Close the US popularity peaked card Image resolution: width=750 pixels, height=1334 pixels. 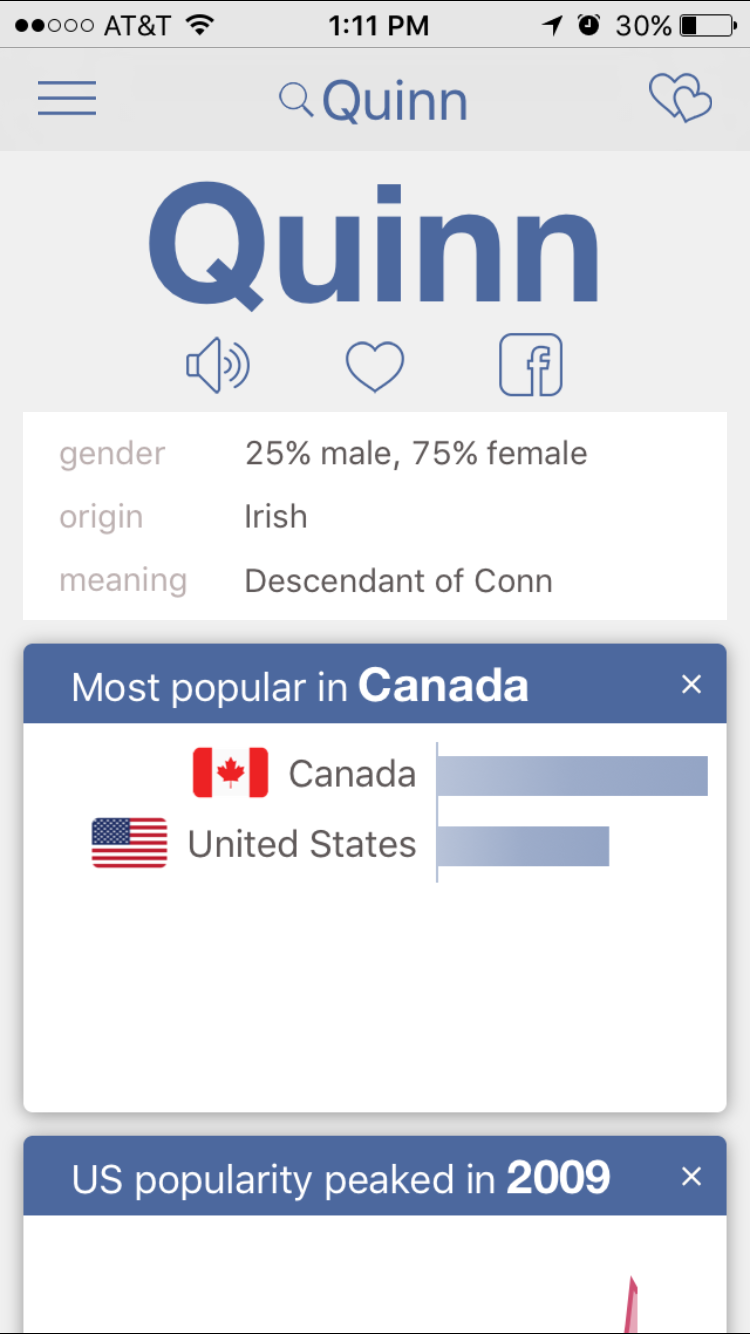691,1177
